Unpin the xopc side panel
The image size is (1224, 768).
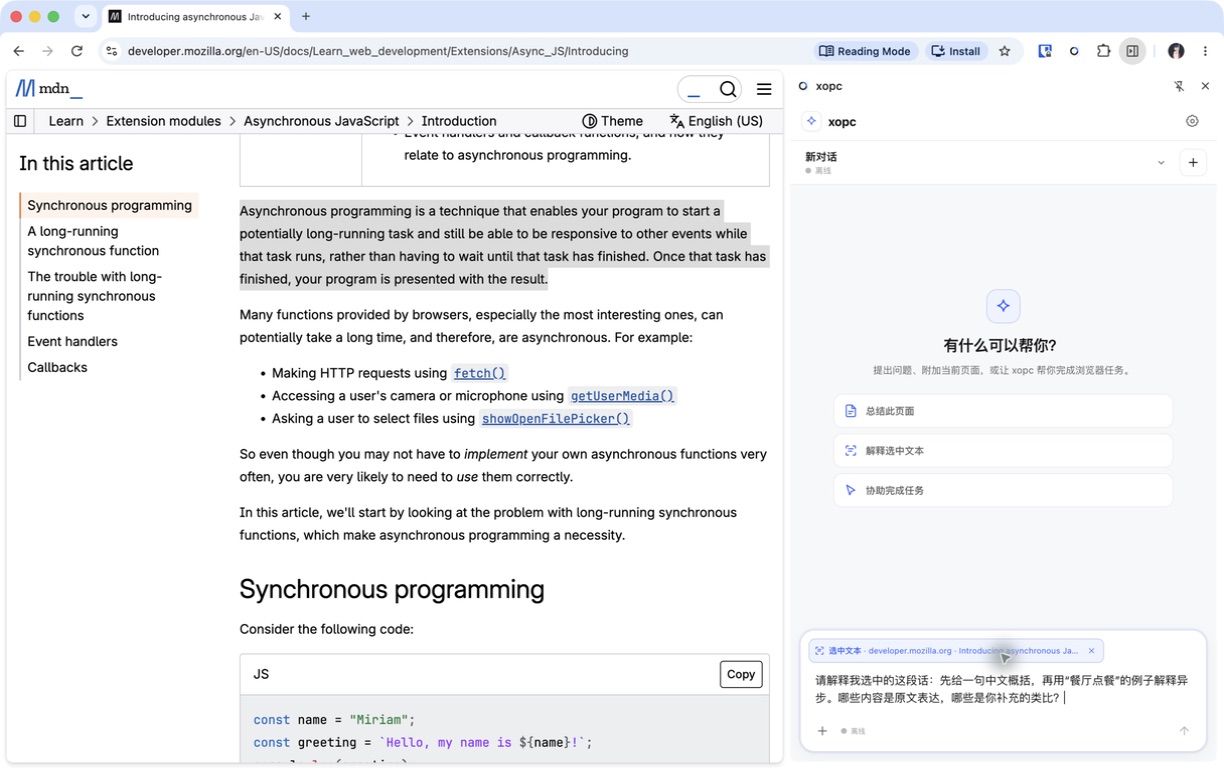pos(1179,87)
